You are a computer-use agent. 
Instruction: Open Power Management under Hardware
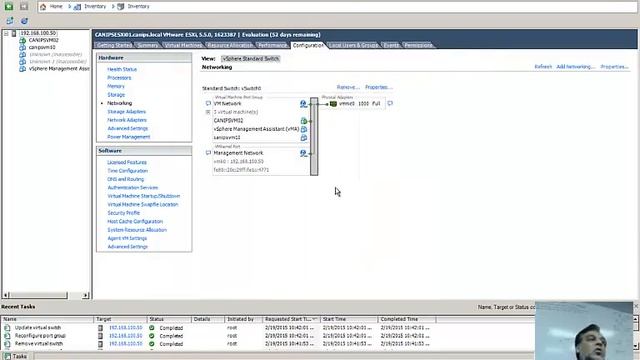pyautogui.click(x=129, y=137)
